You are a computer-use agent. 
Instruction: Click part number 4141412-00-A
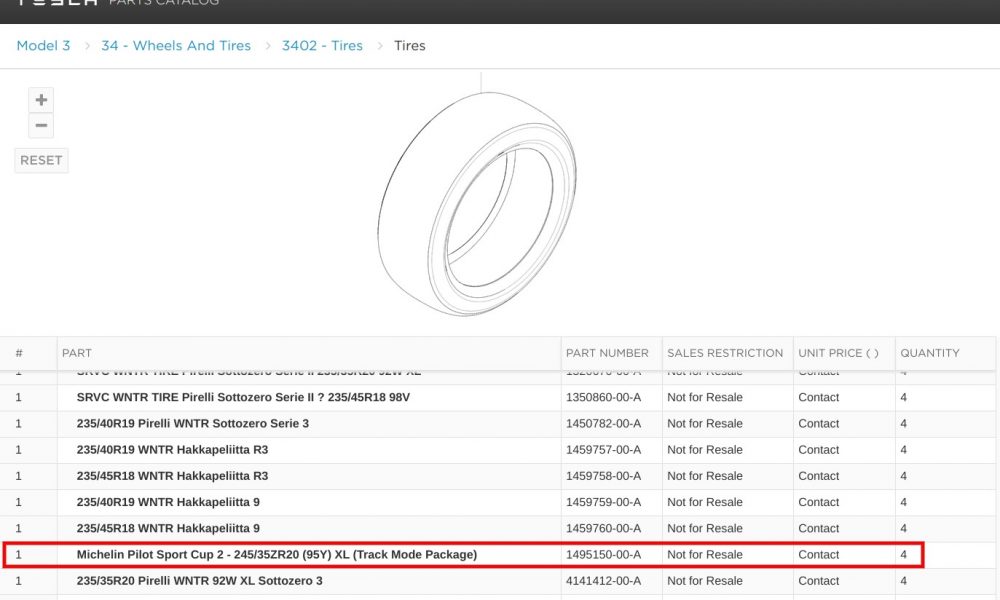click(x=603, y=581)
